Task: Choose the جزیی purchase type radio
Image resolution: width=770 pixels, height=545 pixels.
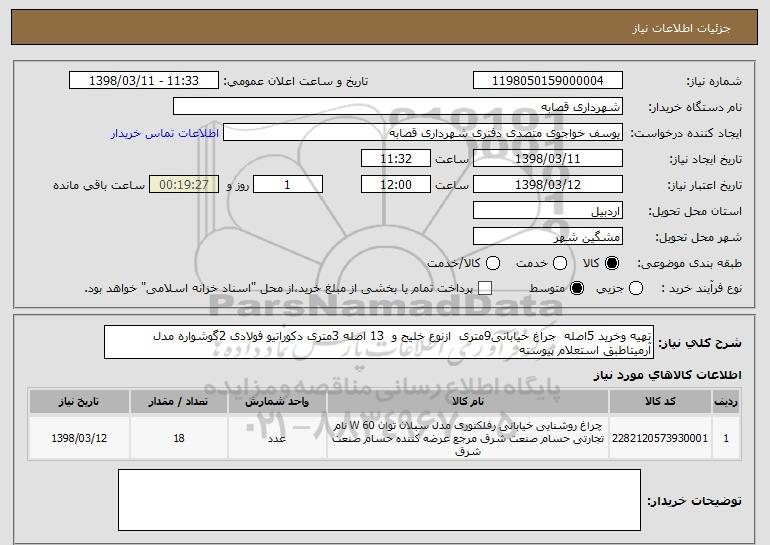Action: point(635,288)
